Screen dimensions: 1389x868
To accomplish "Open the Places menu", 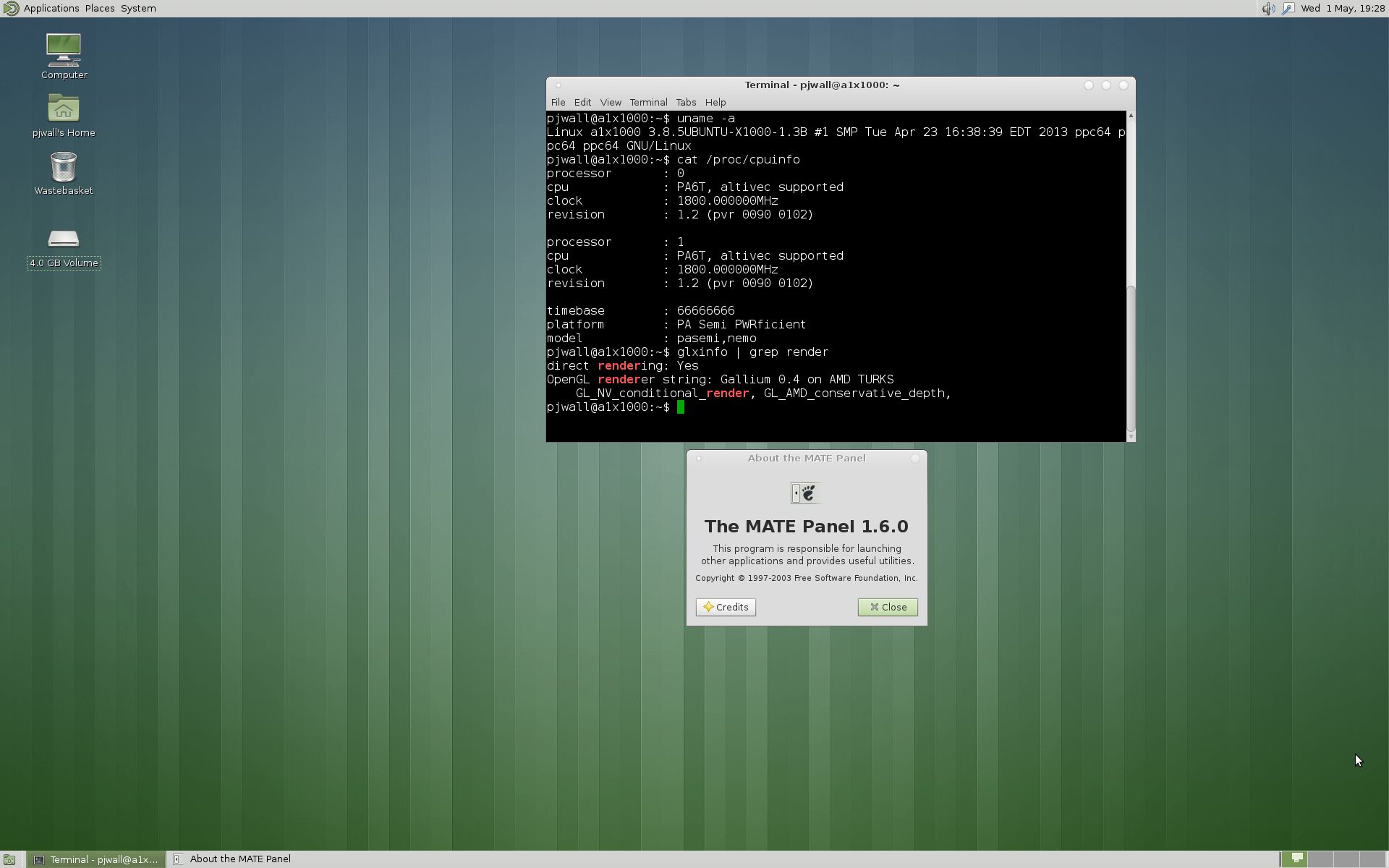I will [x=100, y=9].
